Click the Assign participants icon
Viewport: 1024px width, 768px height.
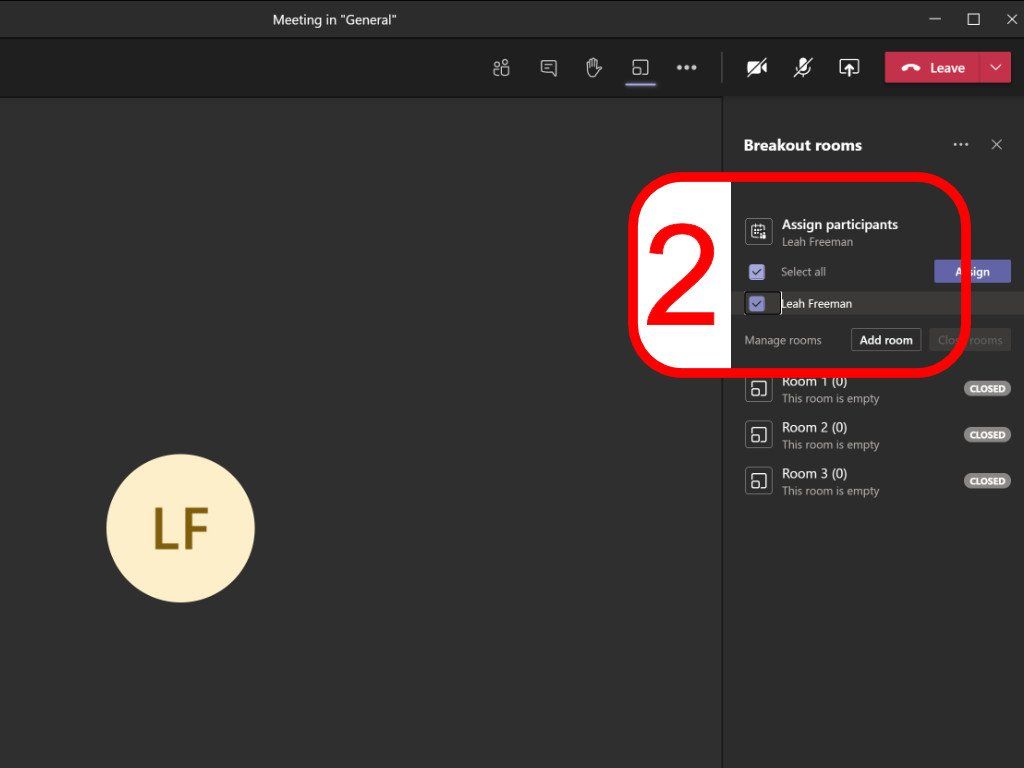point(758,230)
